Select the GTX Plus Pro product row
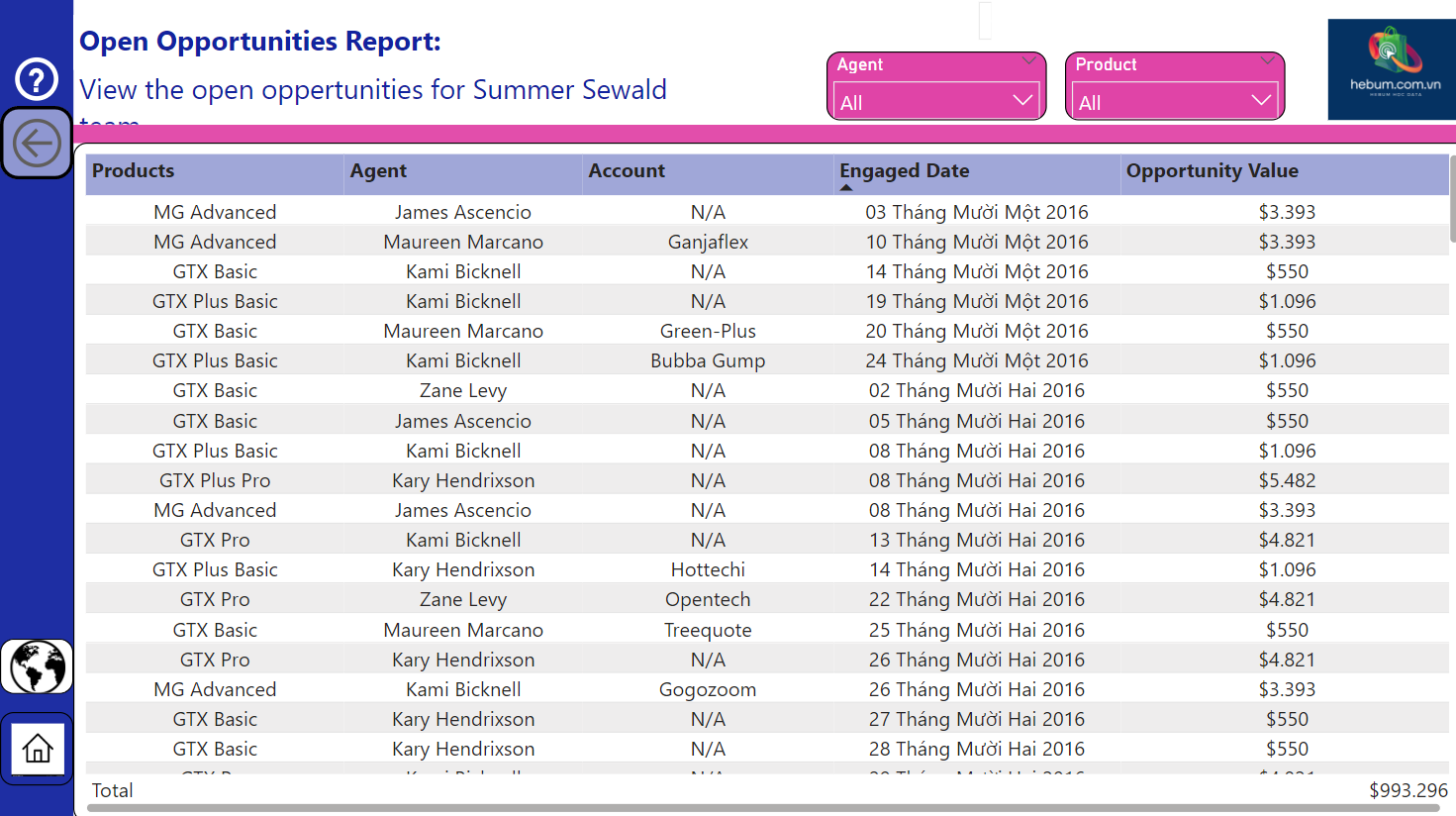This screenshot has width=1456, height=816. click(x=215, y=481)
